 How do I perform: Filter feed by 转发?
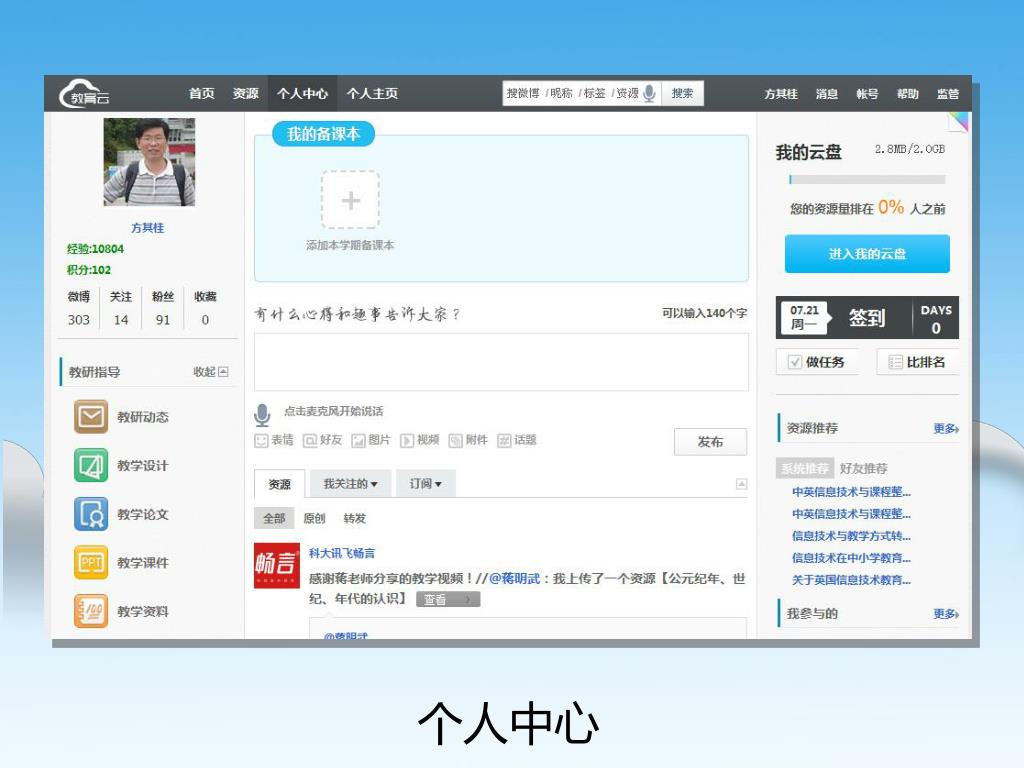[x=355, y=518]
